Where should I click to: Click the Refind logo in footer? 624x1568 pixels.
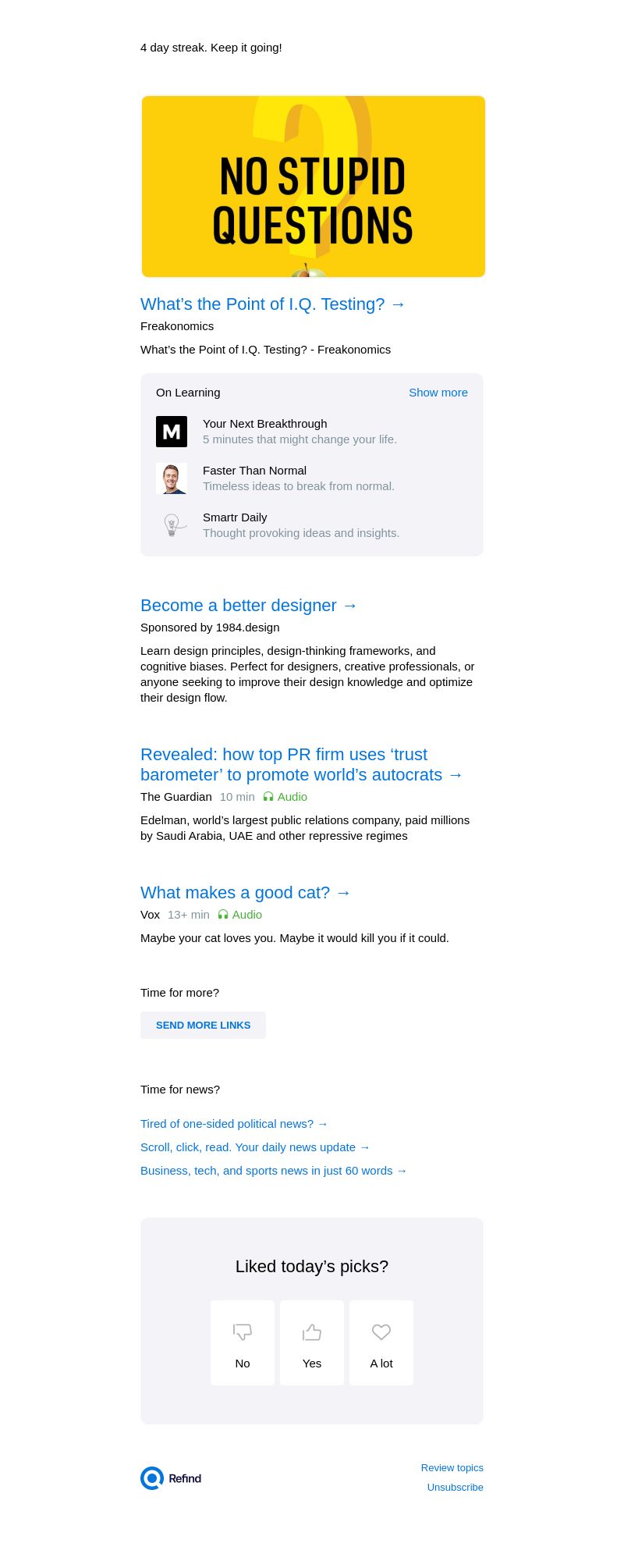(171, 1478)
